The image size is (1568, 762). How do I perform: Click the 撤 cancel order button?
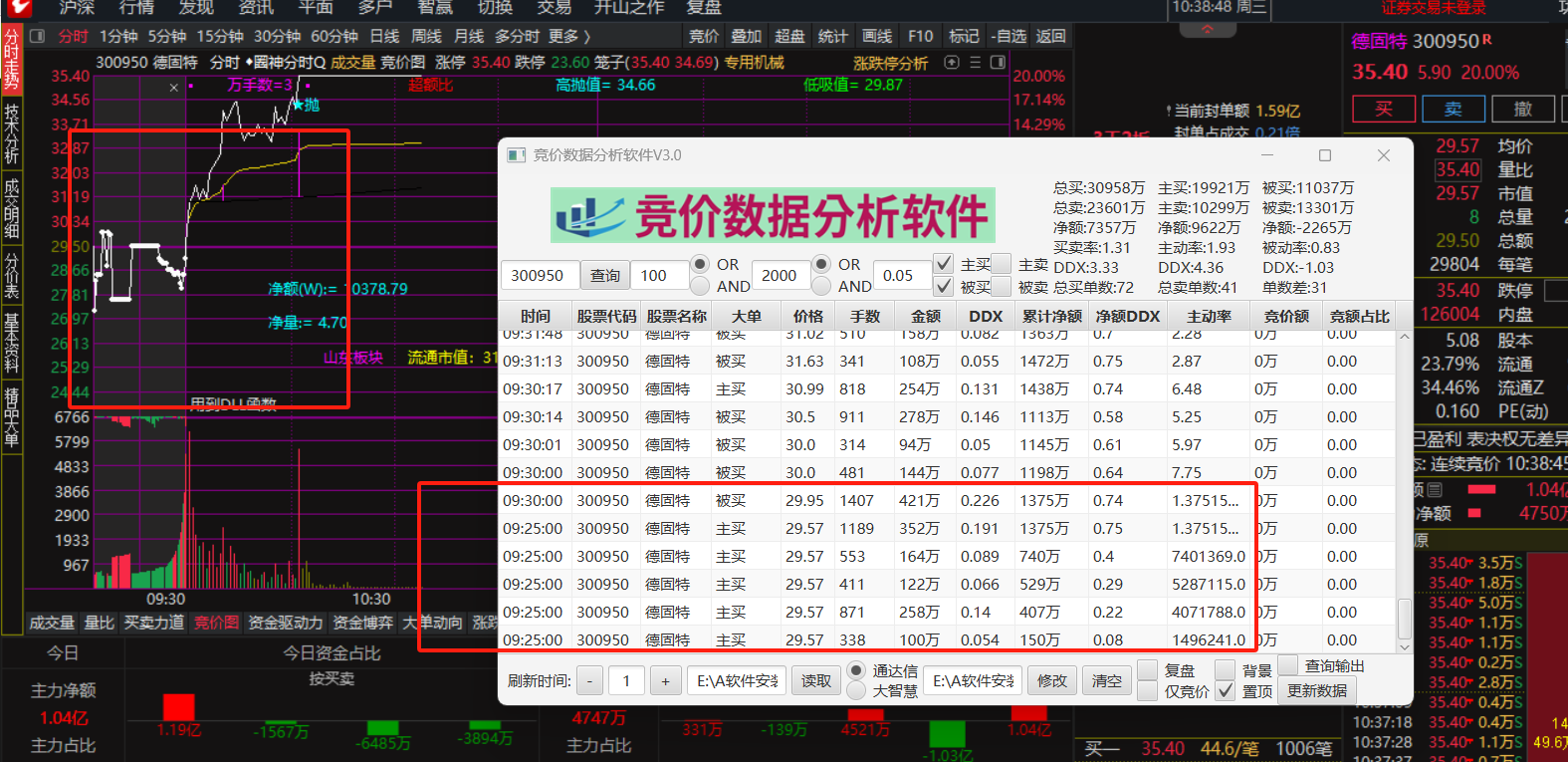[1523, 109]
